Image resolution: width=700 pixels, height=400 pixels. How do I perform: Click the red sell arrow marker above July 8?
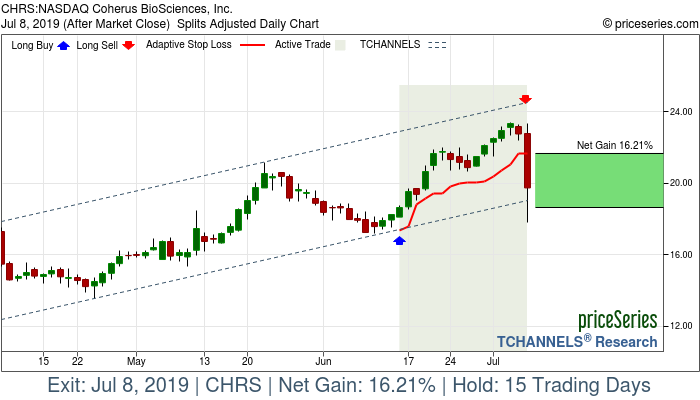(x=525, y=99)
